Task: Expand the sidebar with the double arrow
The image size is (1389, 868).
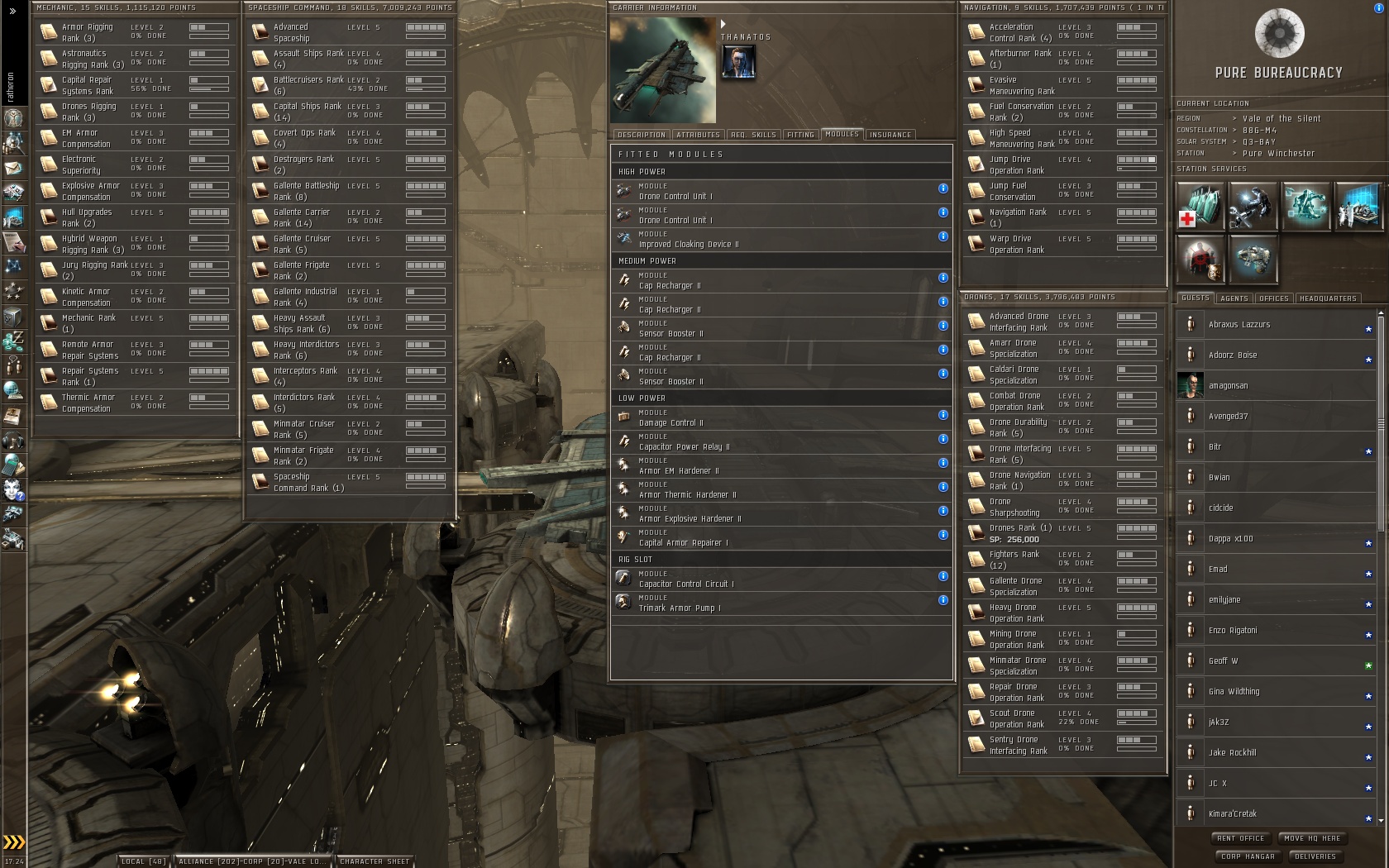Action: click(12, 11)
